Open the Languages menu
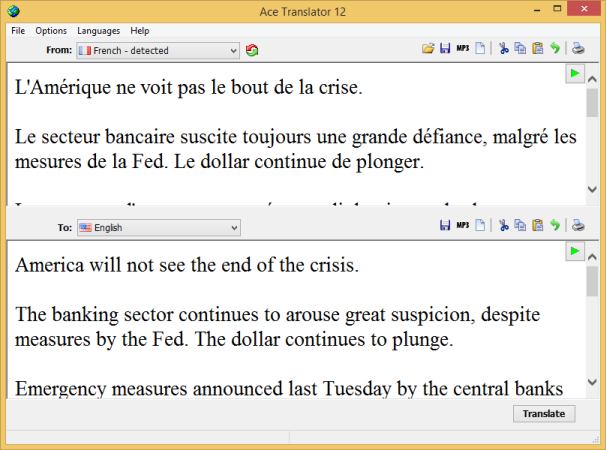Image resolution: width=606 pixels, height=450 pixels. tap(99, 31)
